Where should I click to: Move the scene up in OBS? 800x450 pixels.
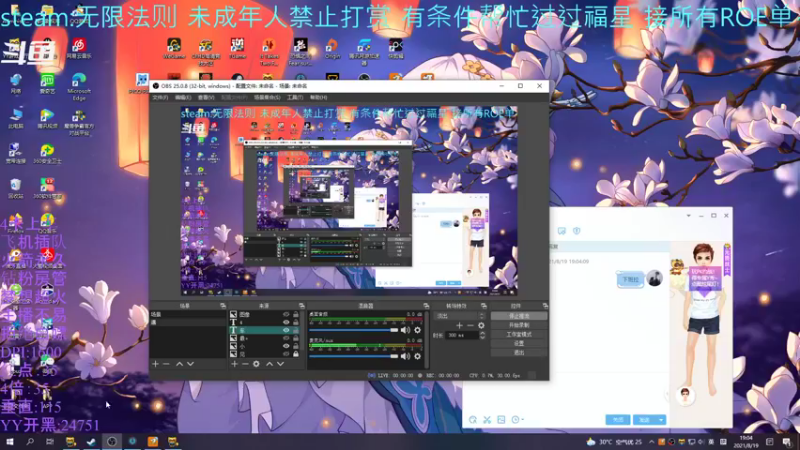pyautogui.click(x=180, y=364)
